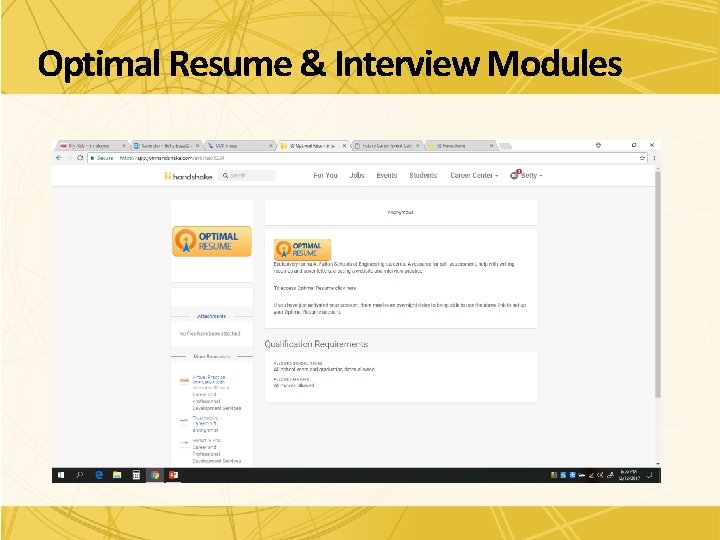720x540 pixels.
Task: Open the Calculator taskbar icon
Action: (136, 475)
